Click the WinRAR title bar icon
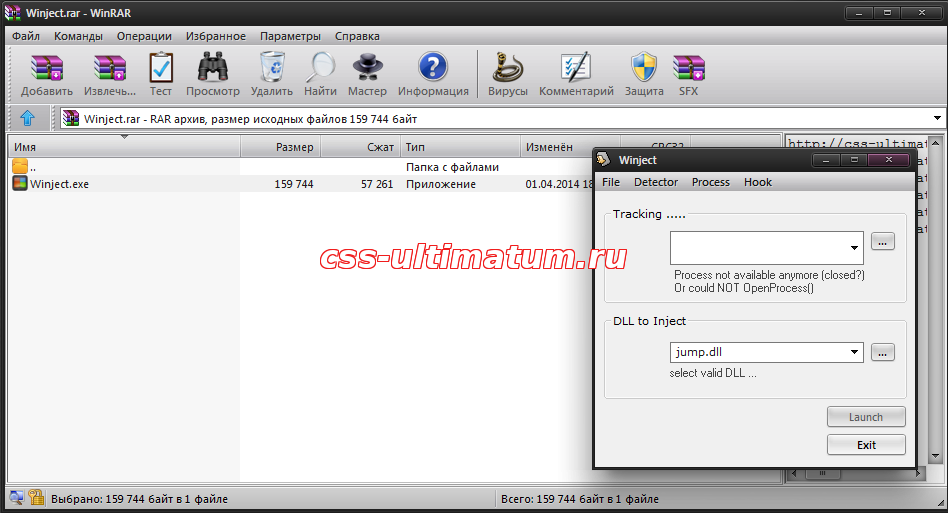Screen dimensions: 948x513 coord(13,13)
